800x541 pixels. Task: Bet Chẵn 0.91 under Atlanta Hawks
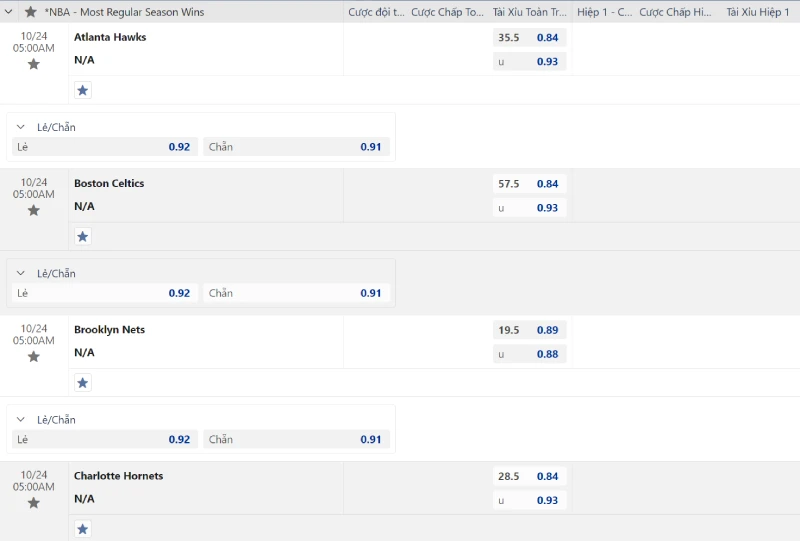click(296, 147)
